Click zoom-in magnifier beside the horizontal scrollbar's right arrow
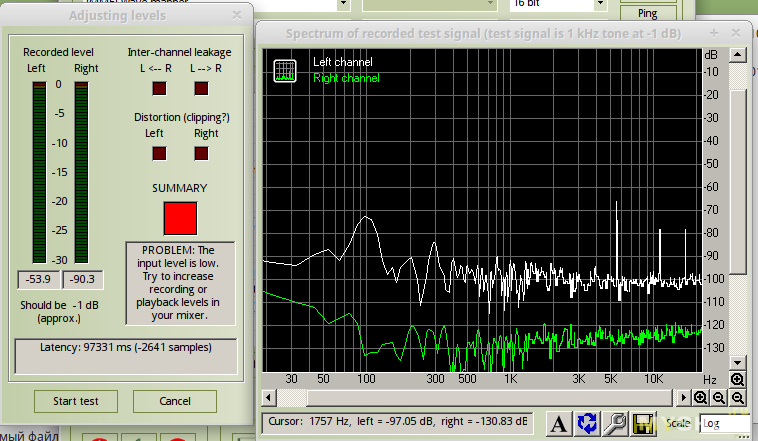Image resolution: width=758 pixels, height=441 pixels. (700, 398)
